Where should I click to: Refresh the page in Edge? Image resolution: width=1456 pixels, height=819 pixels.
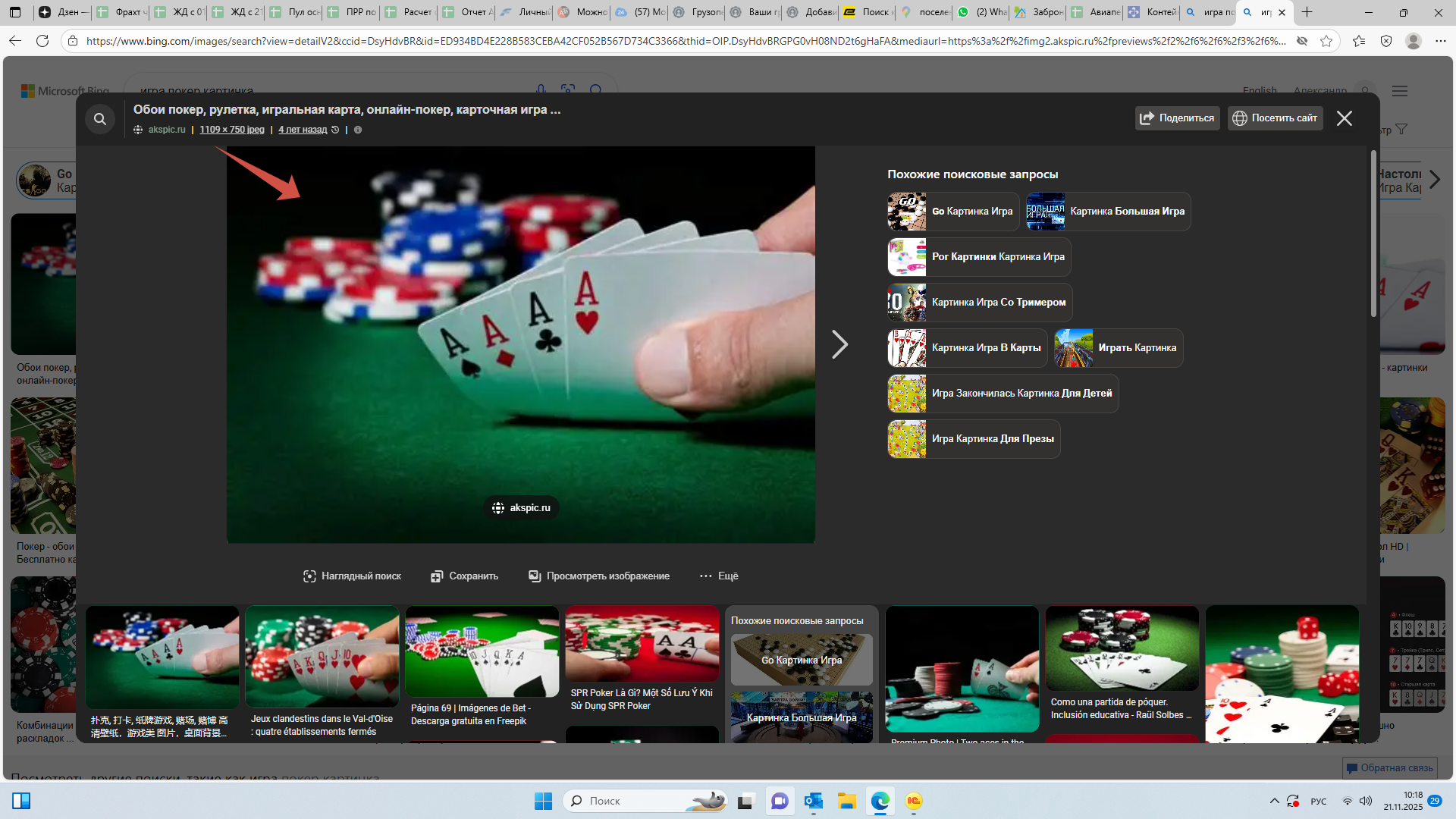(x=42, y=41)
